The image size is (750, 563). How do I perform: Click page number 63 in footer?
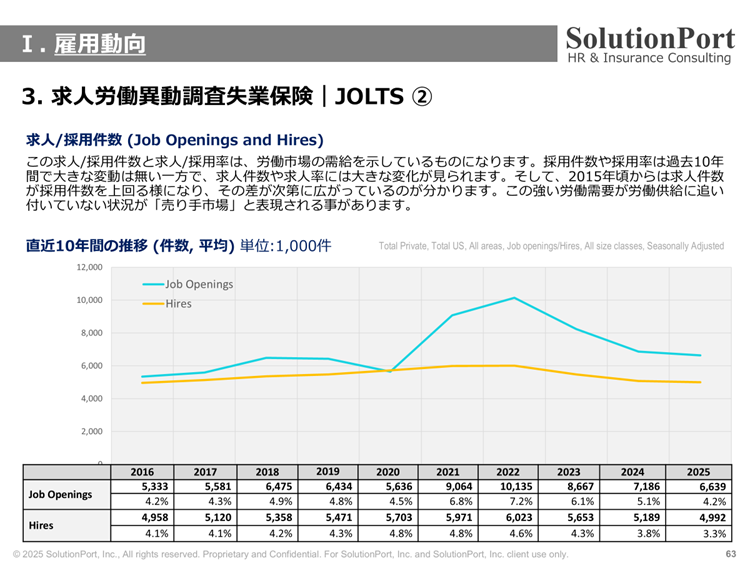click(x=730, y=554)
